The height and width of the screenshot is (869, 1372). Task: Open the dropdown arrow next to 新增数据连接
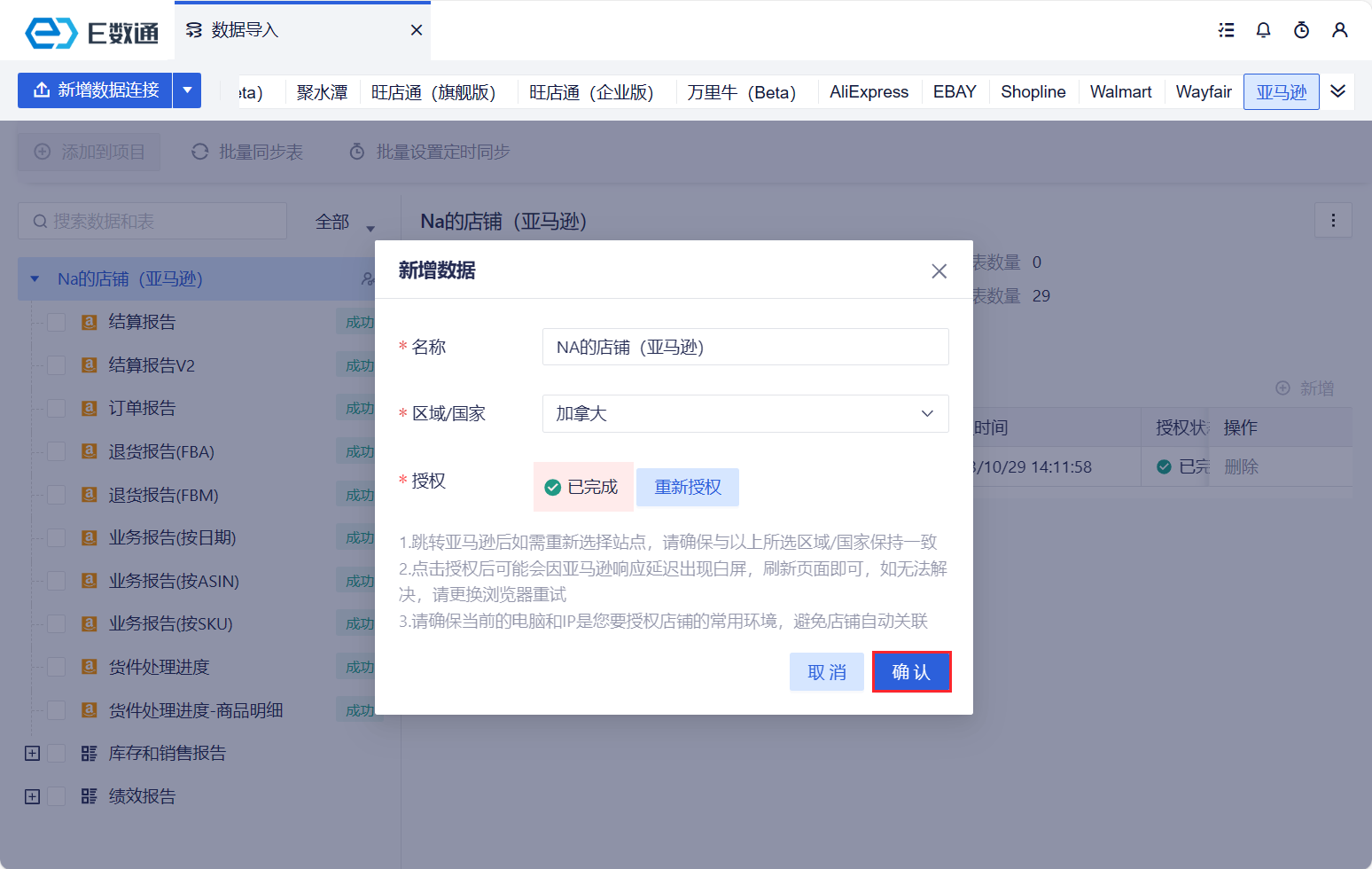click(x=187, y=90)
